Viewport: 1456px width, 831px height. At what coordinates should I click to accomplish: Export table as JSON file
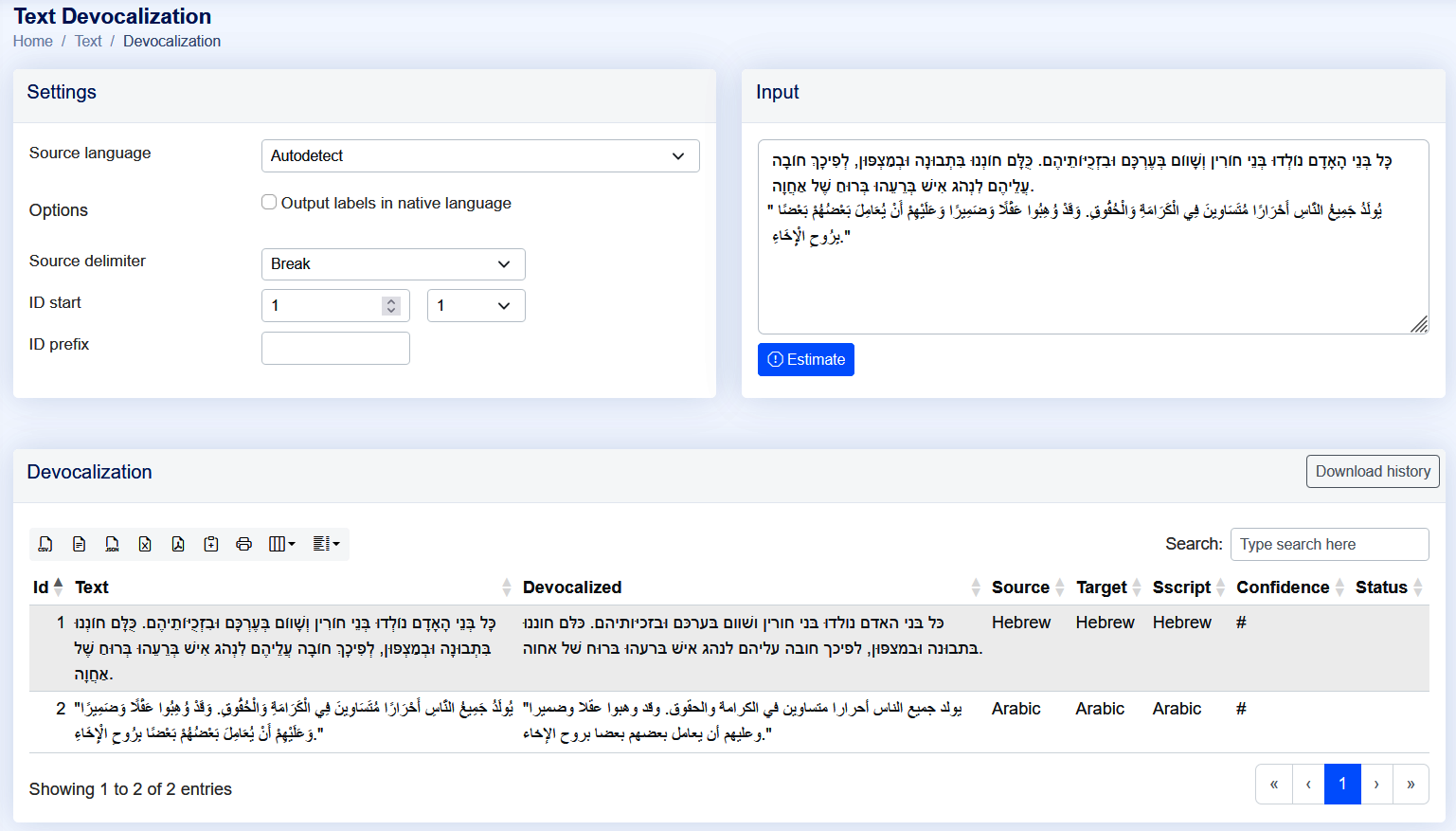click(x=112, y=544)
